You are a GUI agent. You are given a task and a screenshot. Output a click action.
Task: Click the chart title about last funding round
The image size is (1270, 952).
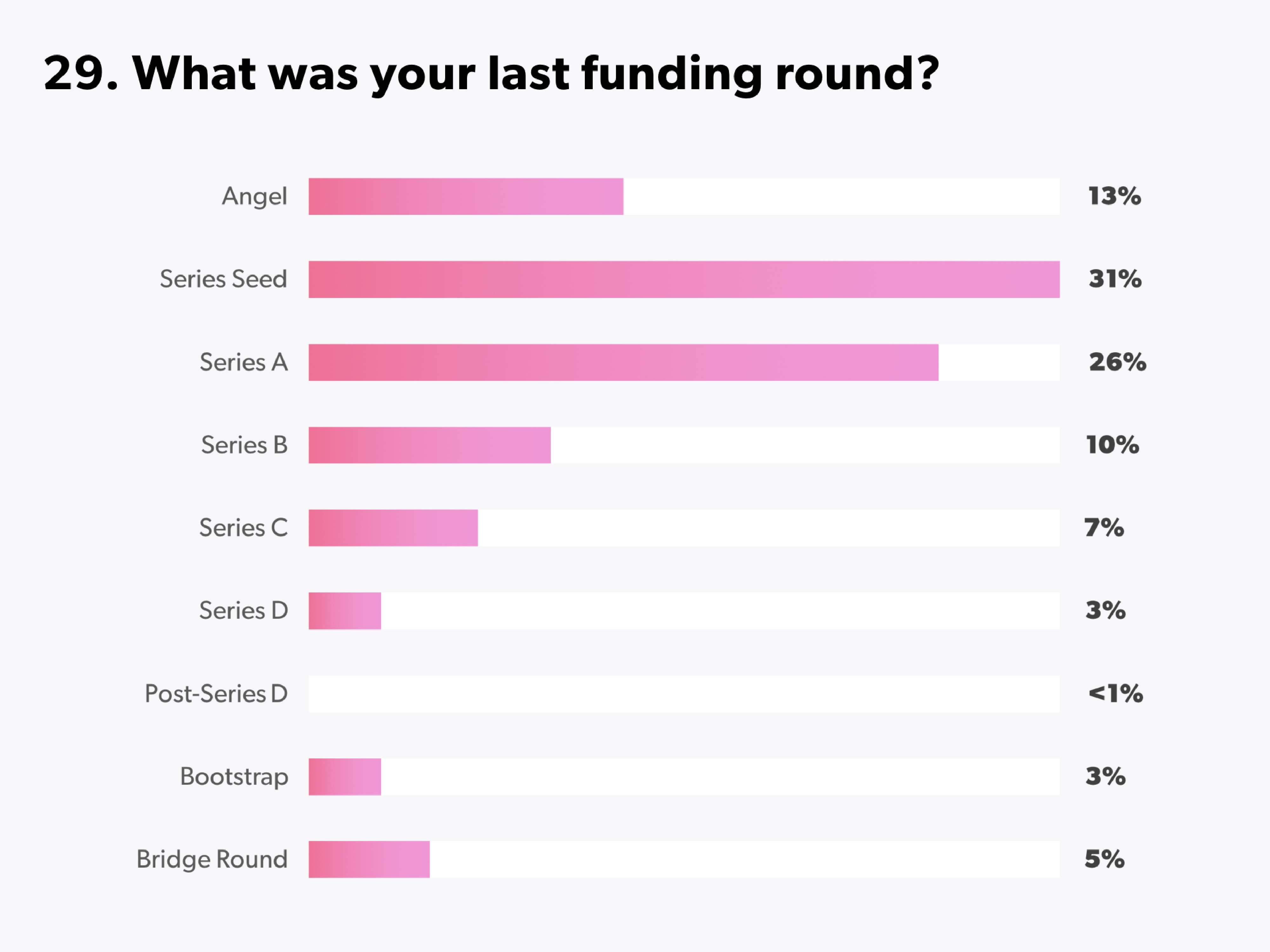coord(491,73)
